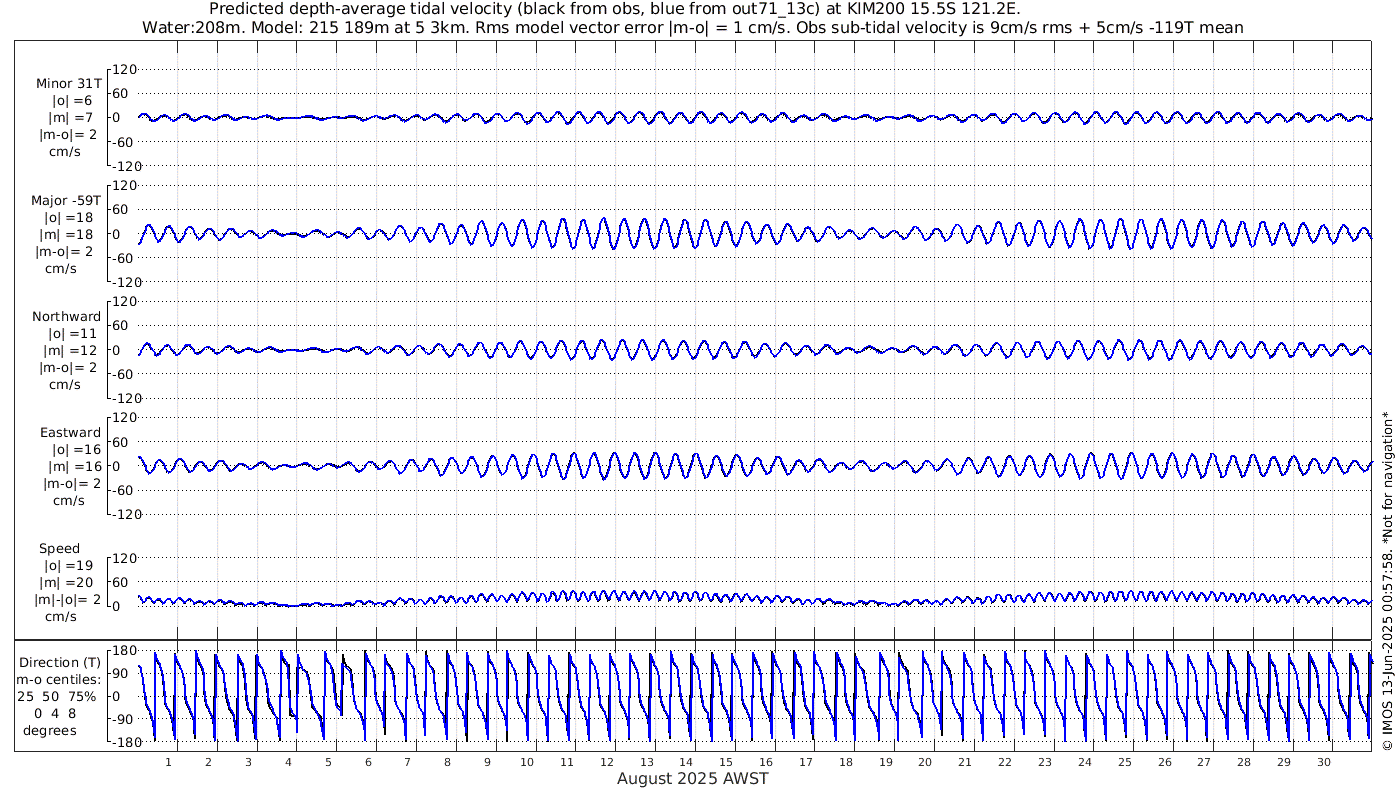This screenshot has height=800, width=1400.
Task: Click '|m| =7' in the Minor panel
Action: (70, 118)
